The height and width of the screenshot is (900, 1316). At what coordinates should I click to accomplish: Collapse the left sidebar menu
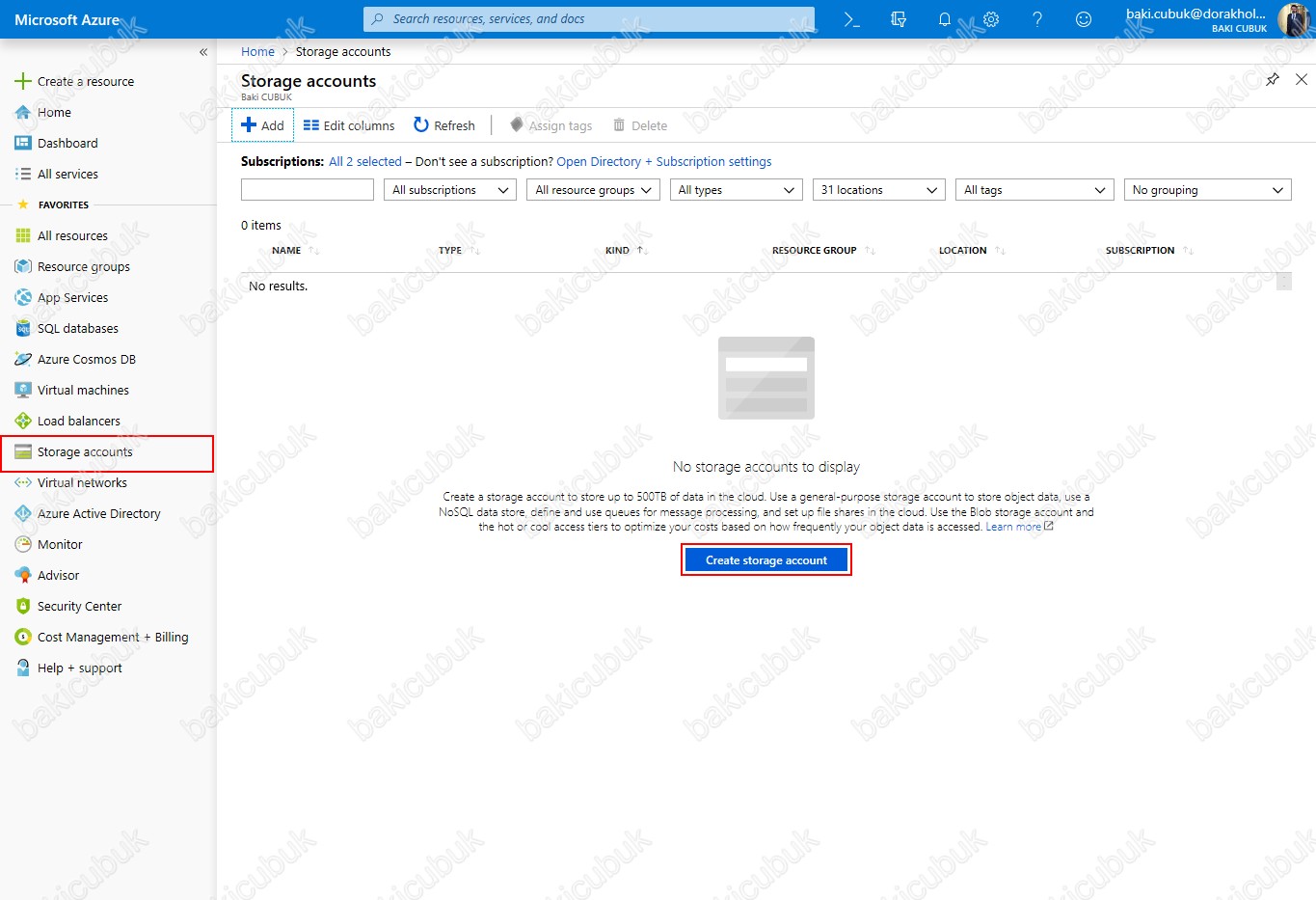[x=203, y=52]
